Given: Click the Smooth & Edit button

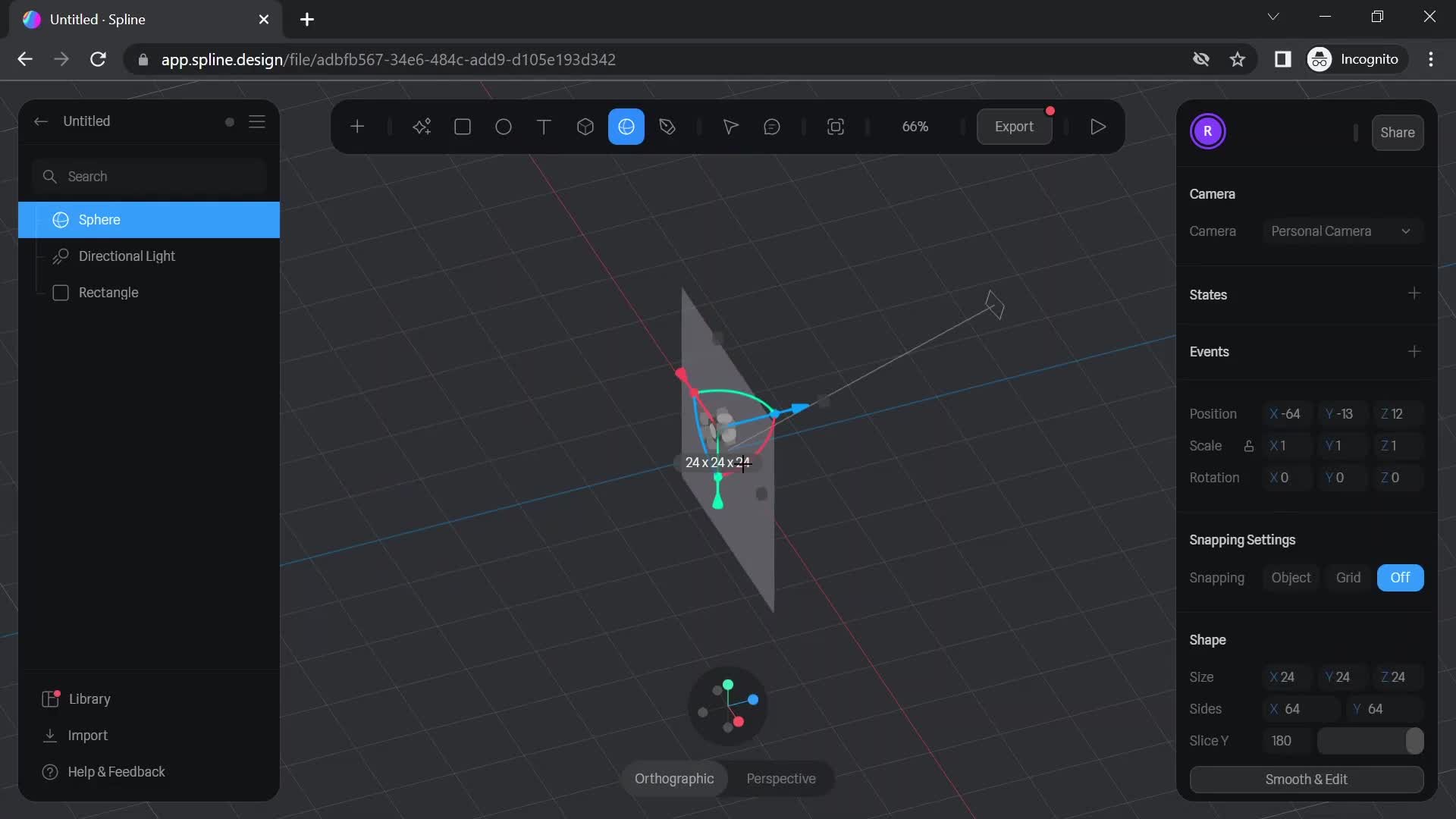Looking at the screenshot, I should 1306,780.
